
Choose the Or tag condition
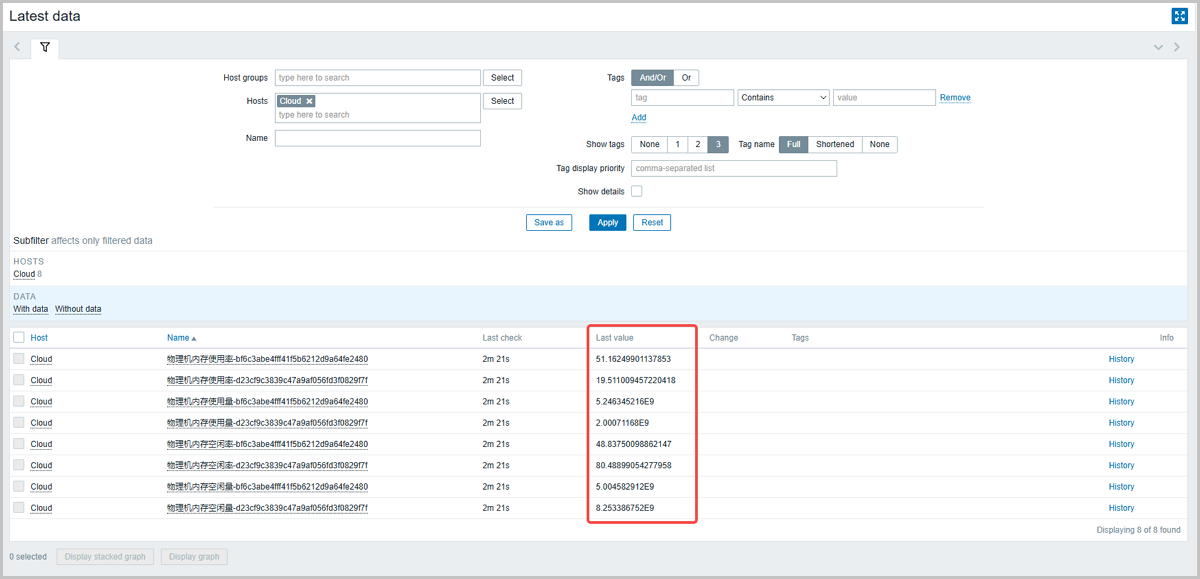coord(686,77)
